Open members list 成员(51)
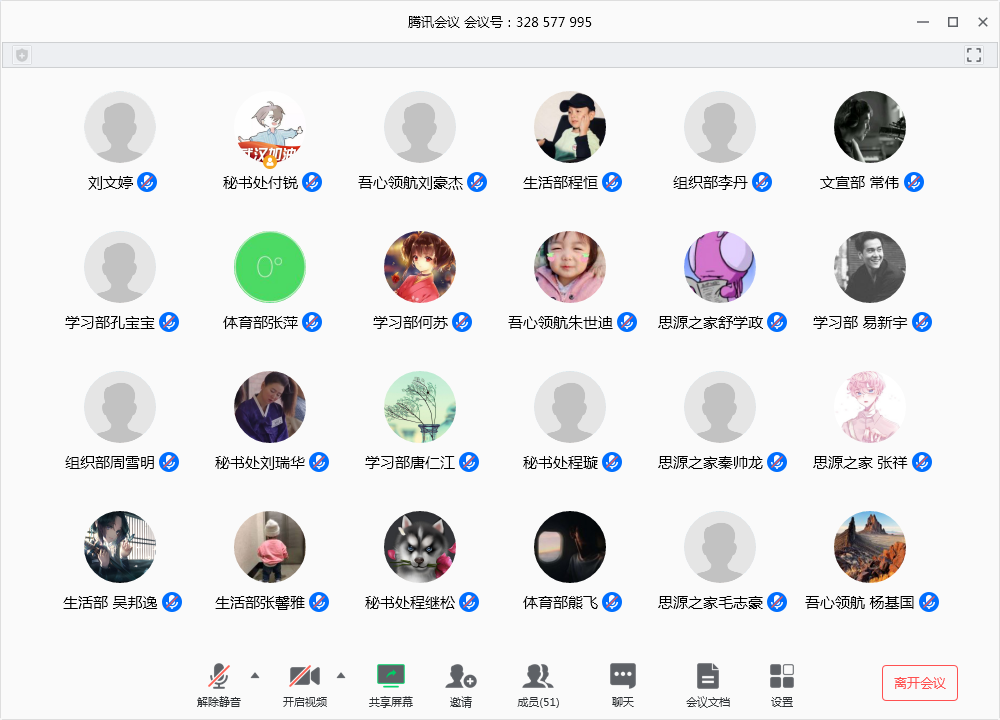The height and width of the screenshot is (720, 1000). click(x=538, y=677)
